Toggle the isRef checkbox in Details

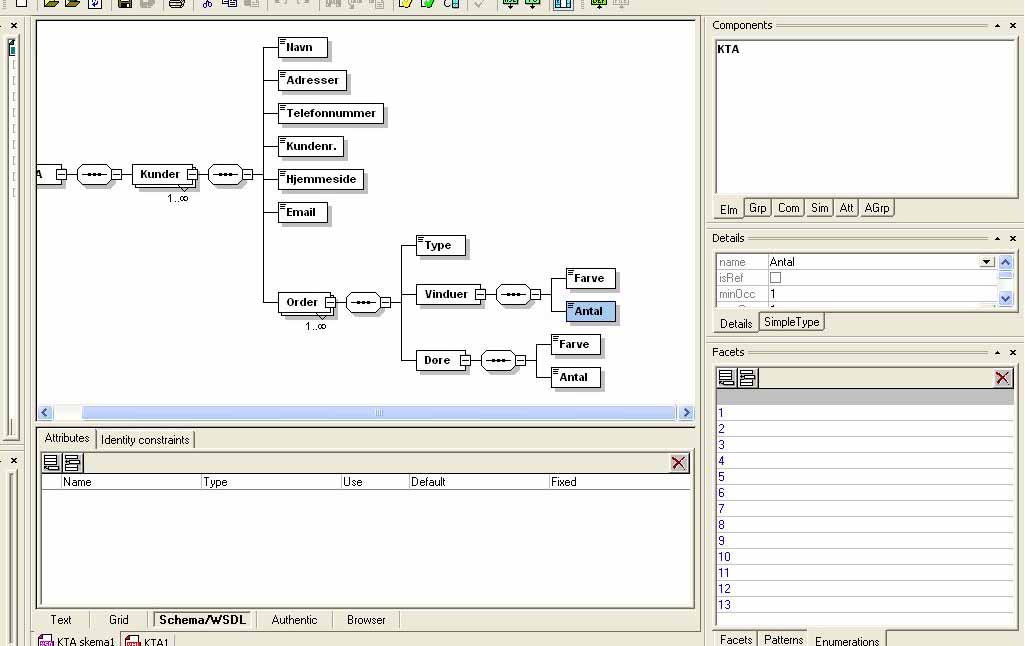[775, 278]
